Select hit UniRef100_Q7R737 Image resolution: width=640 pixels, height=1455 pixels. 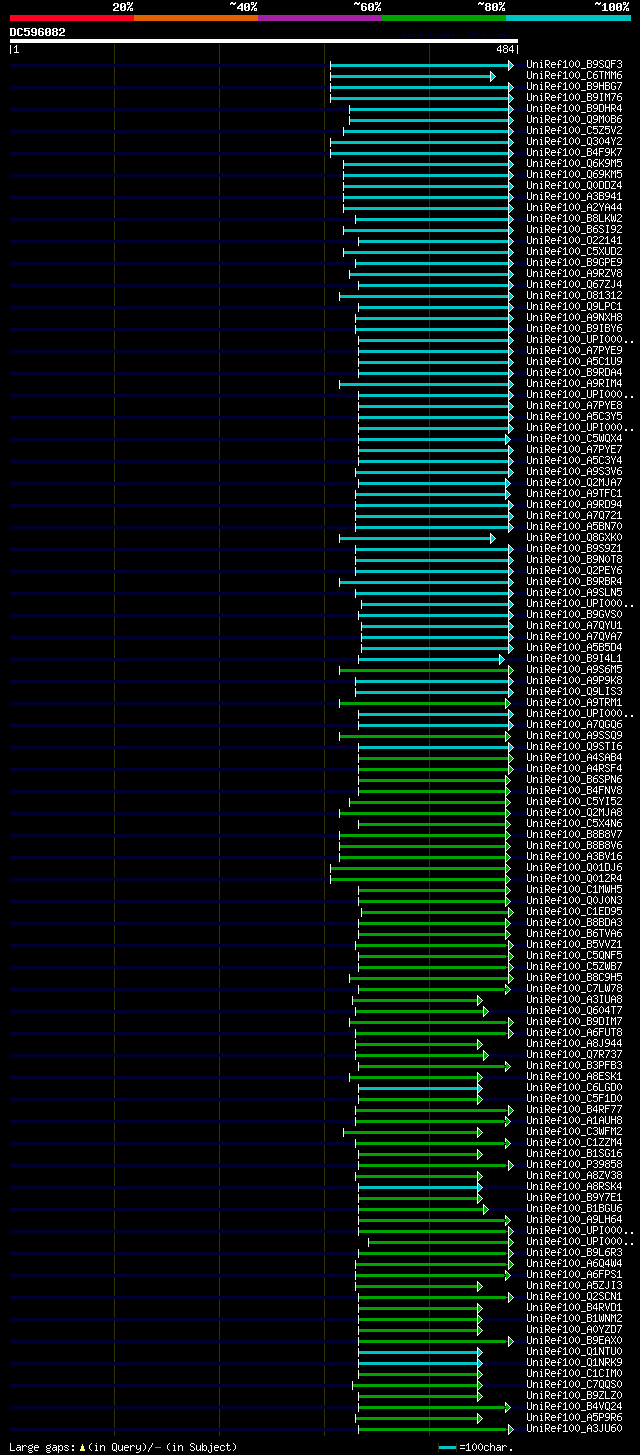point(574,1055)
